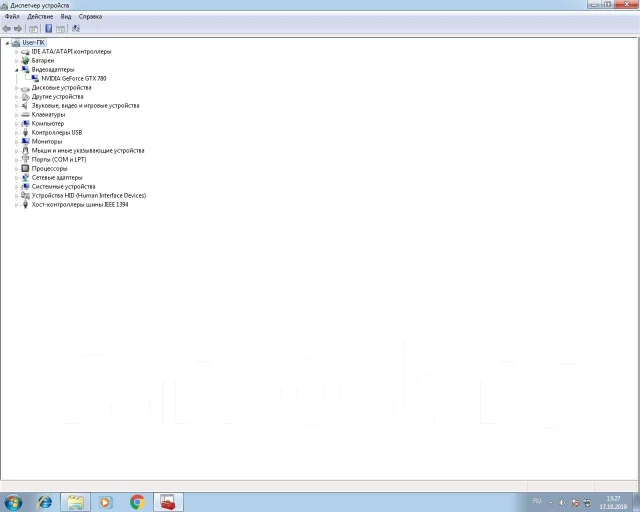
Task: Click the Scan for hardware changes icon
Action: (76, 29)
